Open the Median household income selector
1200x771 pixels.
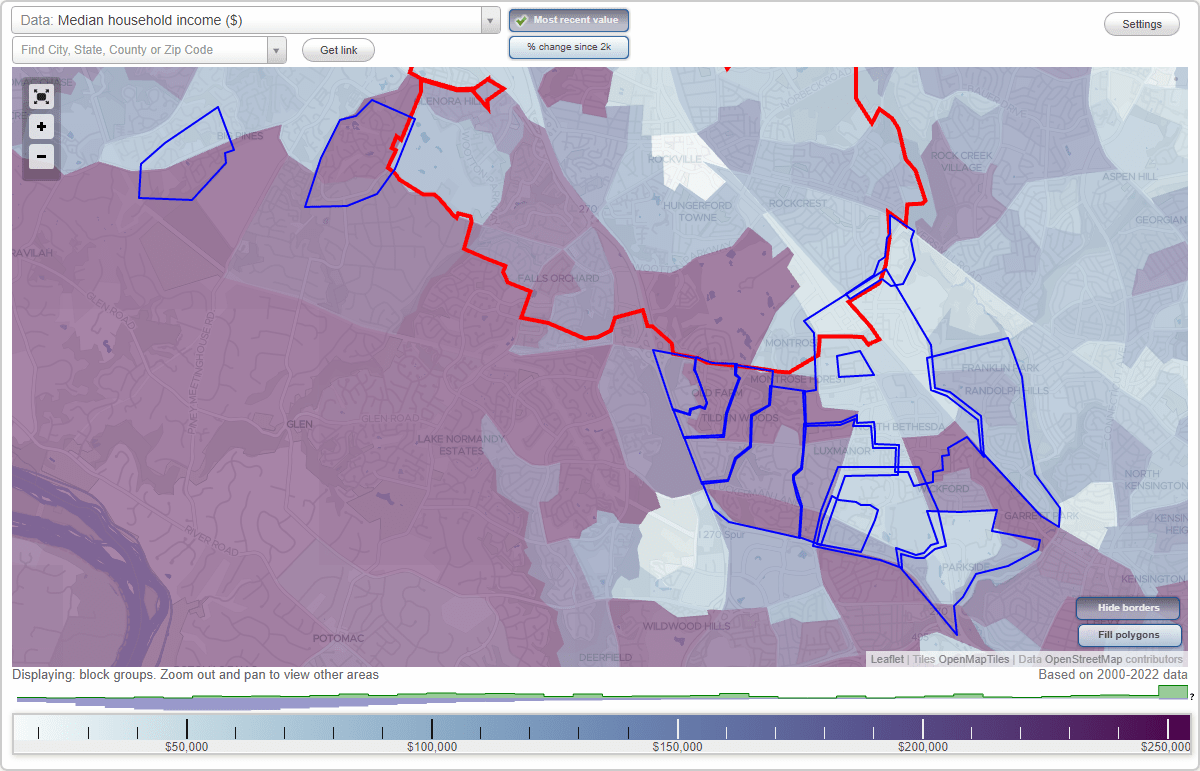[x=250, y=19]
